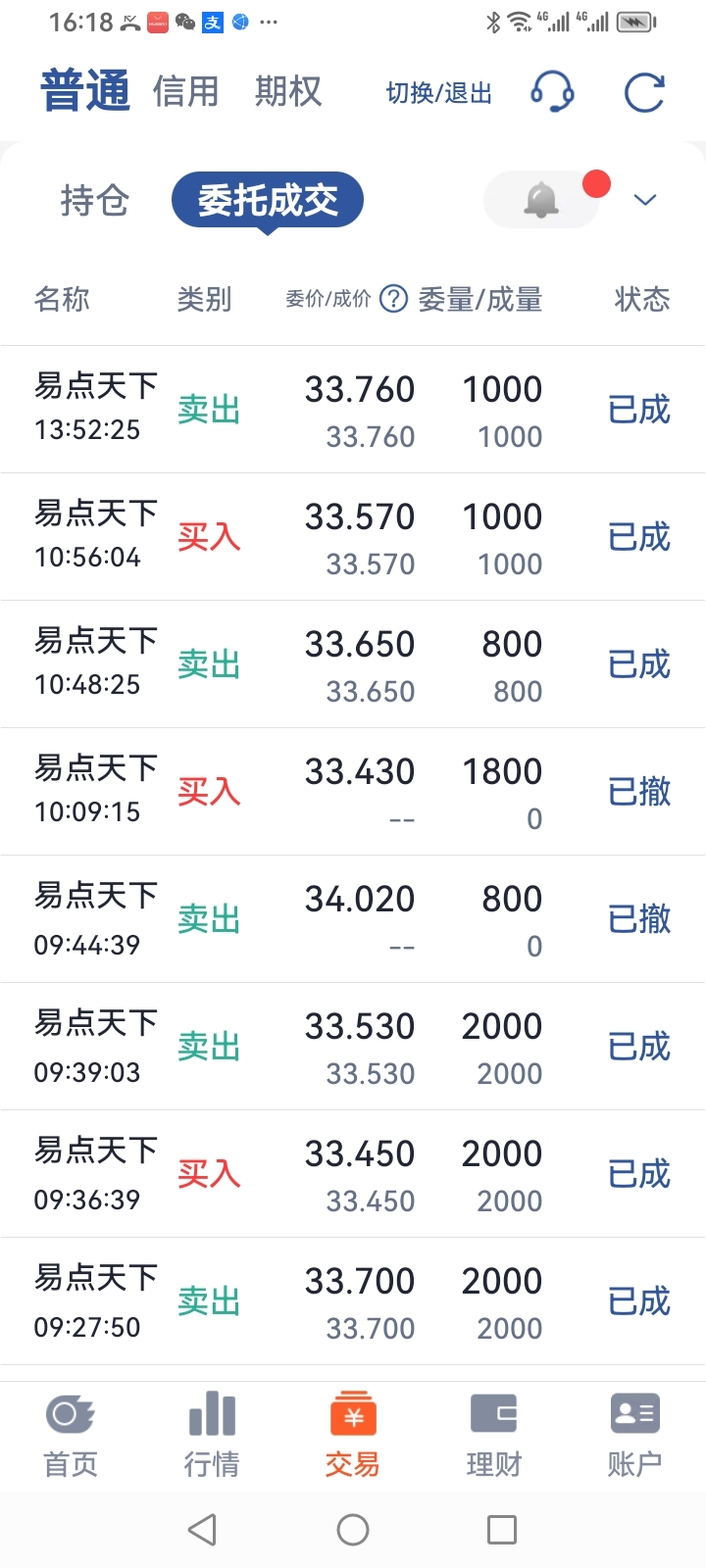Tap the refresh circular arrow icon
This screenshot has width=706, height=1568.
pos(644,93)
